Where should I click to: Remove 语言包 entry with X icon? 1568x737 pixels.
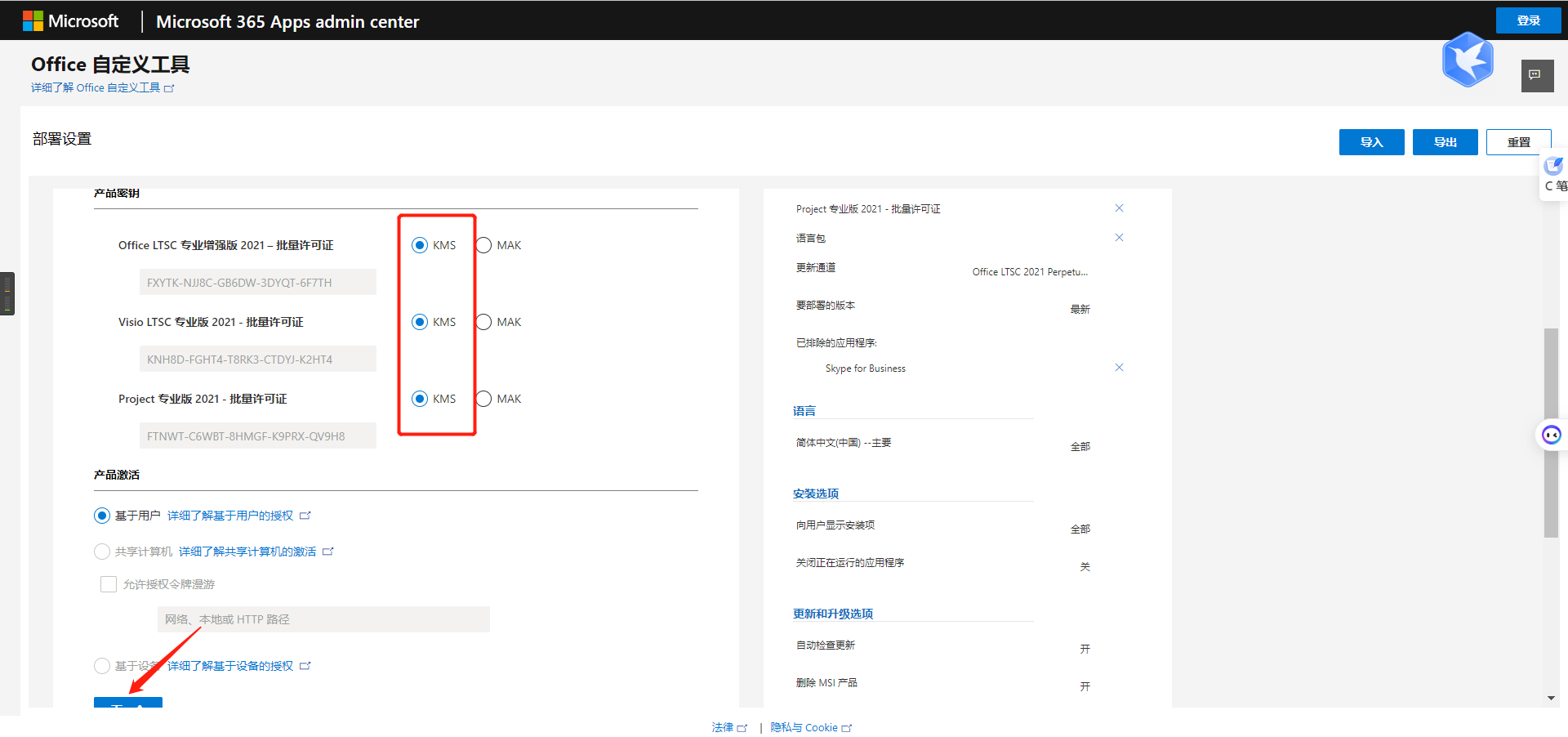coord(1119,238)
